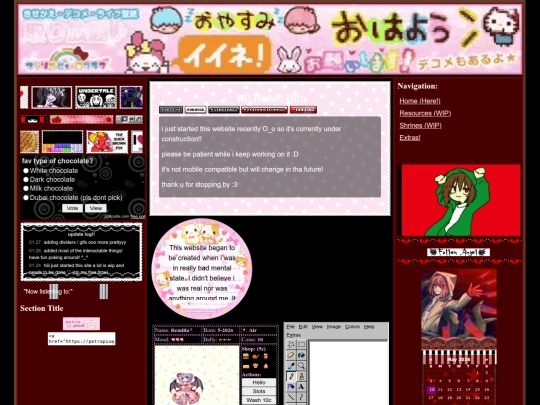Viewport: 540px width, 405px height.
Task: Buy the bread loaf in pet shop
Action: pyautogui.click(x=246, y=366)
